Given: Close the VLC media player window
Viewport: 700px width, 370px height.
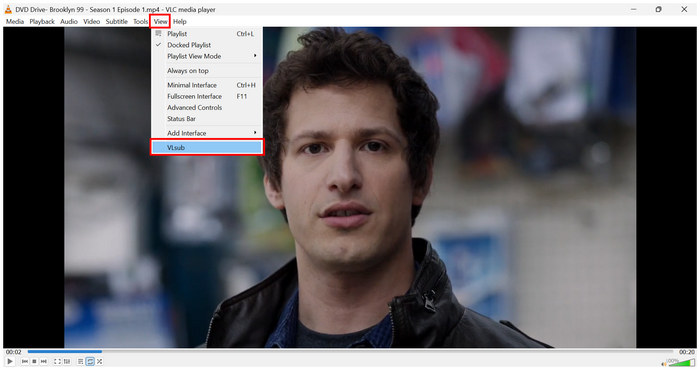Looking at the screenshot, I should pyautogui.click(x=684, y=9).
